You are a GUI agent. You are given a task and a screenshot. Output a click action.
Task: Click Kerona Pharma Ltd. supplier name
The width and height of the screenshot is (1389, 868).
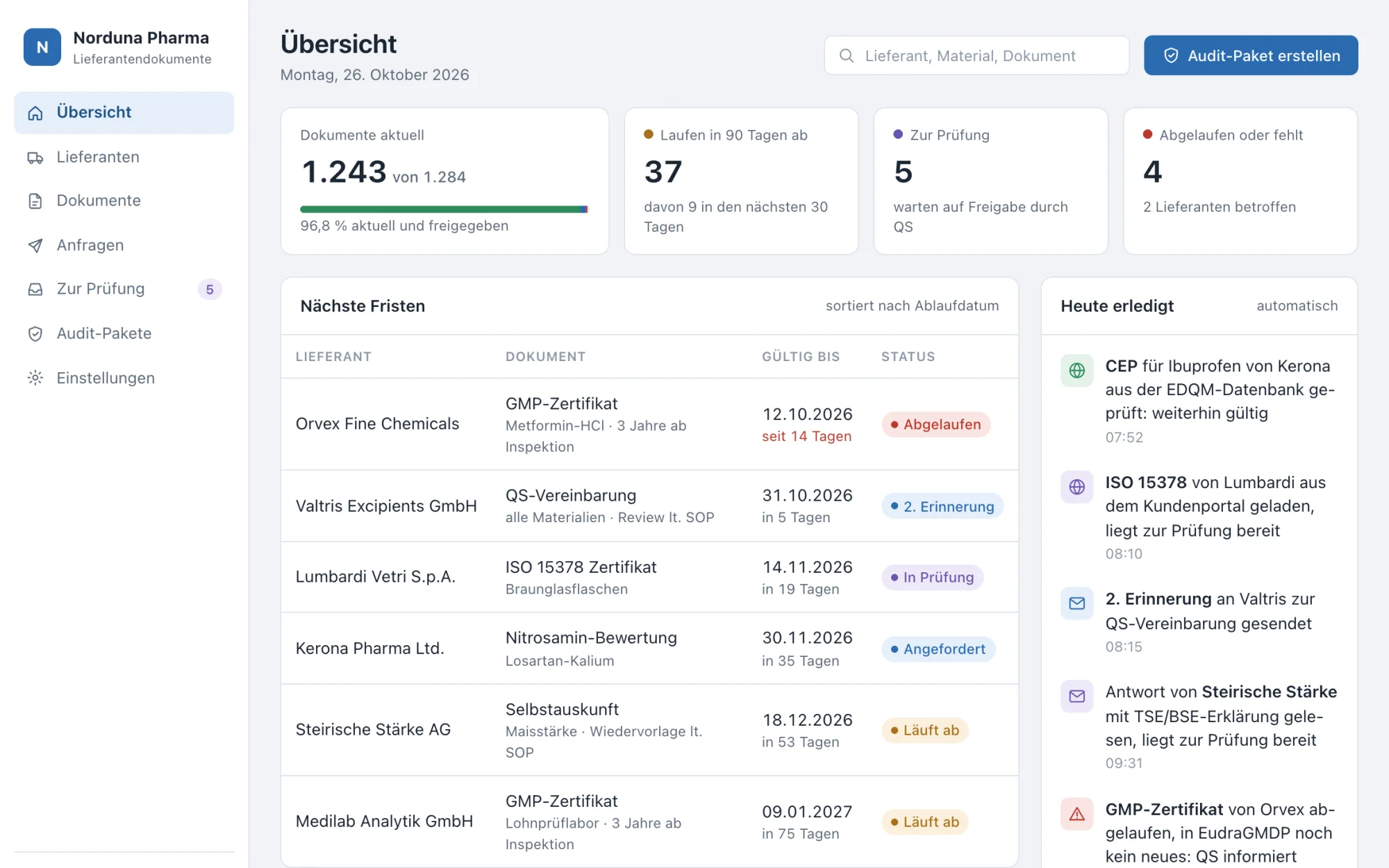click(370, 649)
